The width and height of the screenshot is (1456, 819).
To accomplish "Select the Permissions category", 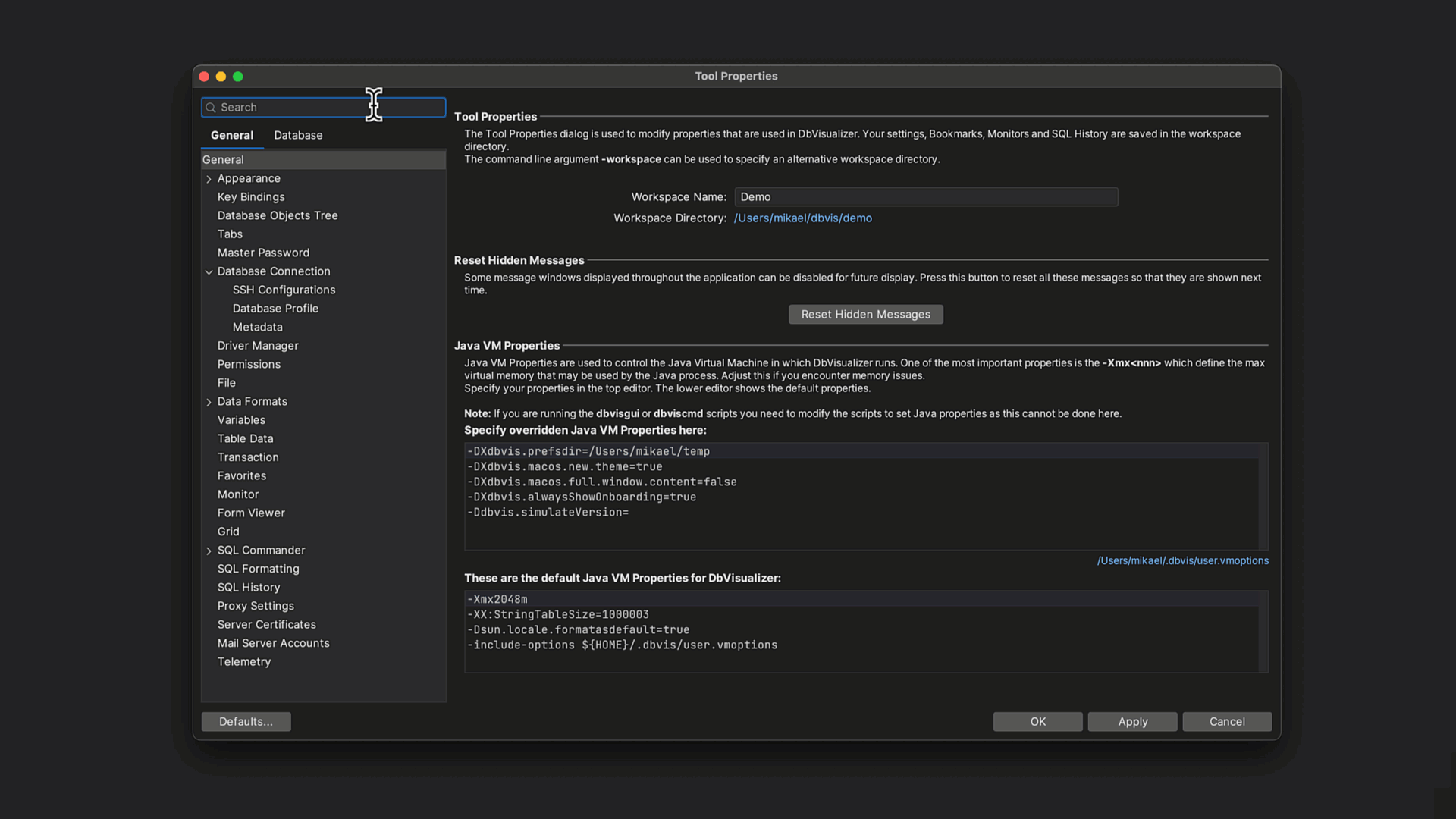I will [x=249, y=364].
